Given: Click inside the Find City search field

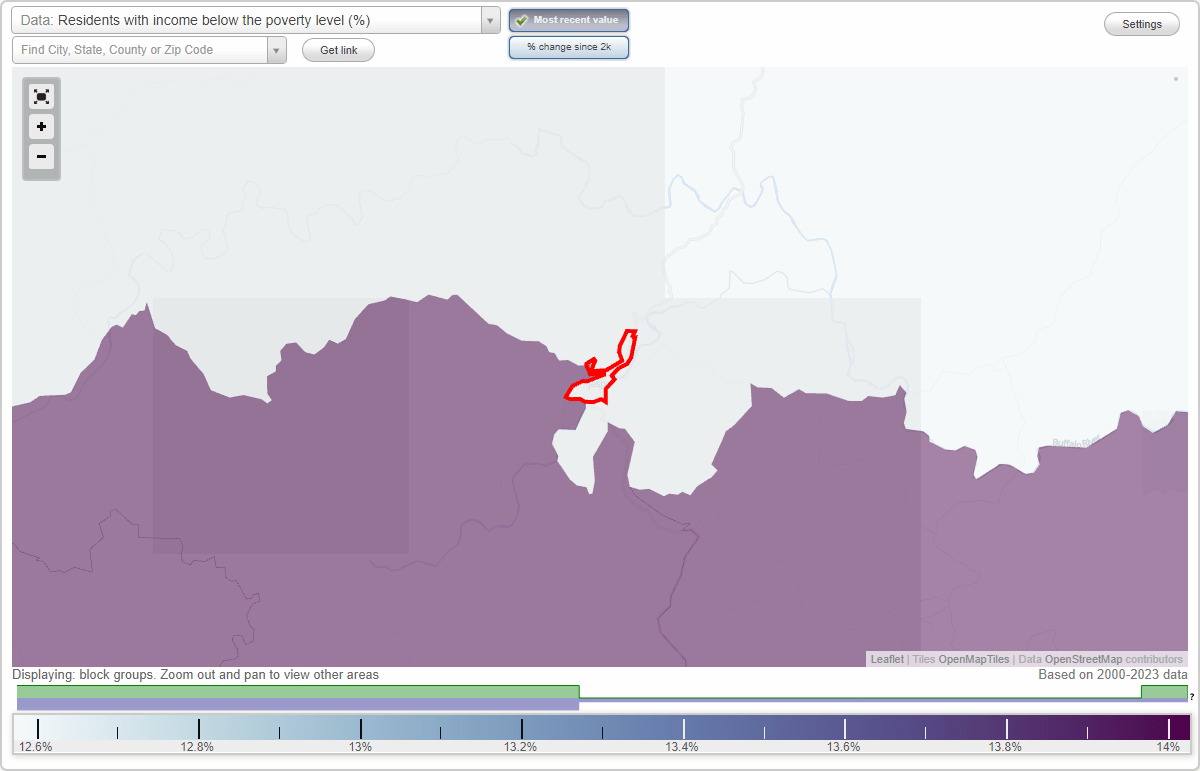Looking at the screenshot, I should coord(130,49).
